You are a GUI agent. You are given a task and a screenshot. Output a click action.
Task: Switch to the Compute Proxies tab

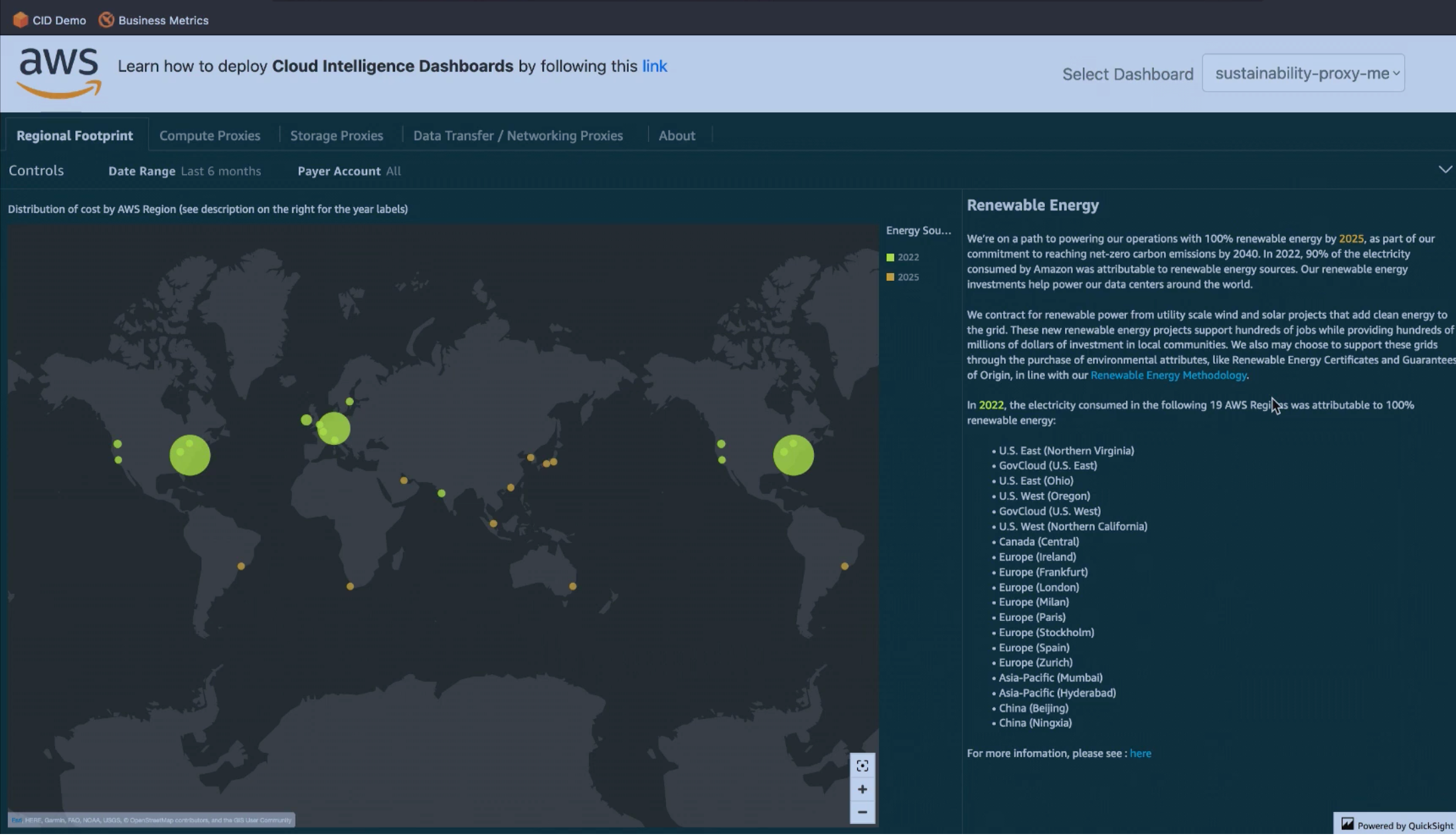[x=210, y=135]
